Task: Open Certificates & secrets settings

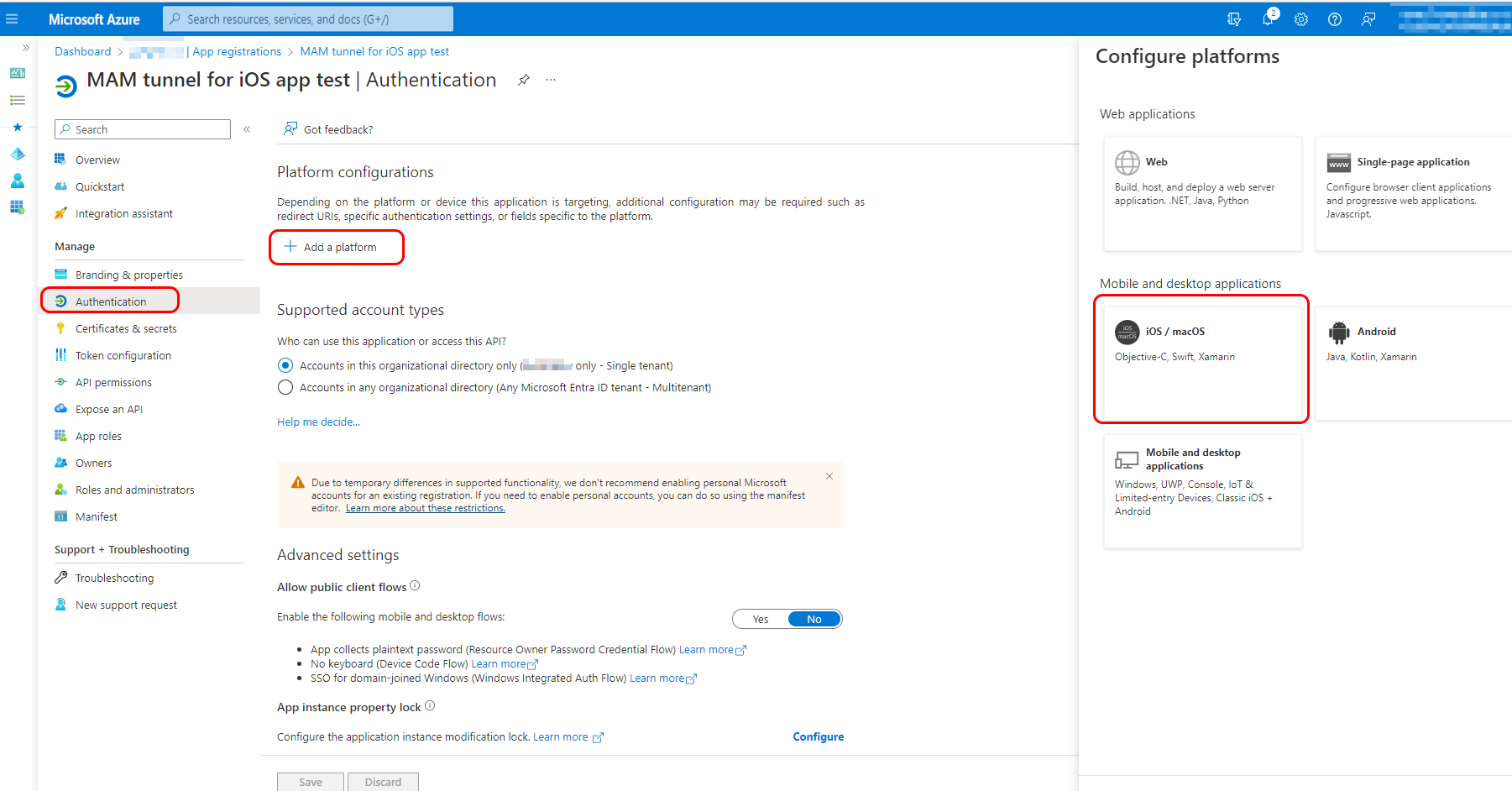Action: pyautogui.click(x=123, y=328)
